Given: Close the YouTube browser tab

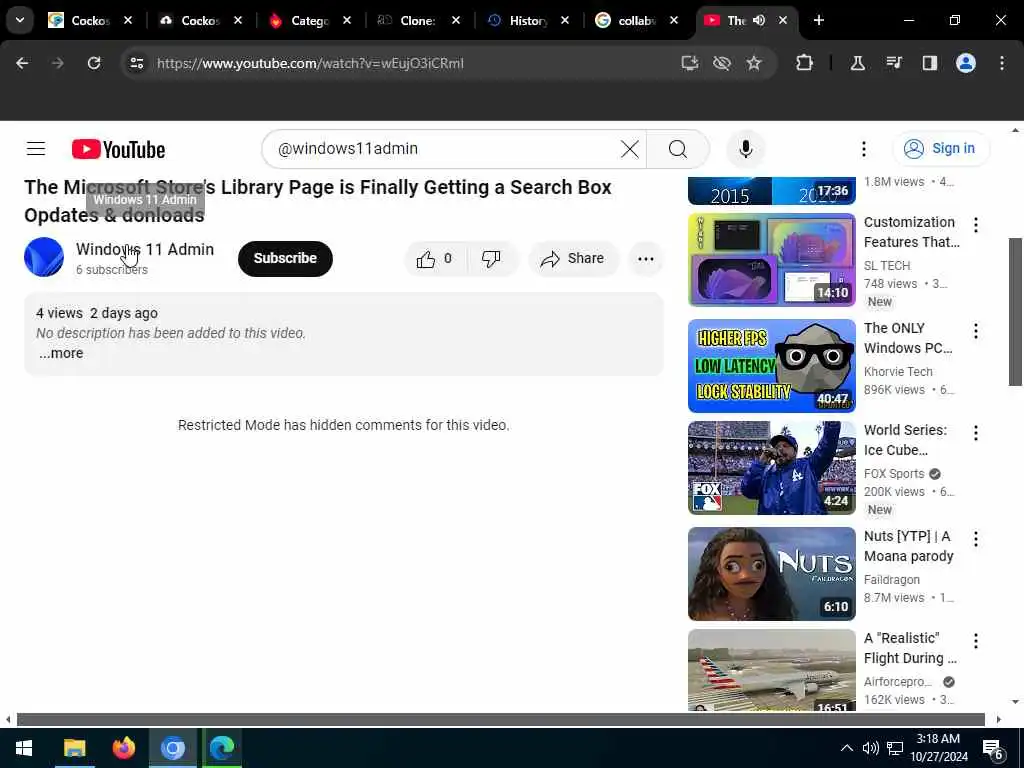Looking at the screenshot, I should 782,20.
